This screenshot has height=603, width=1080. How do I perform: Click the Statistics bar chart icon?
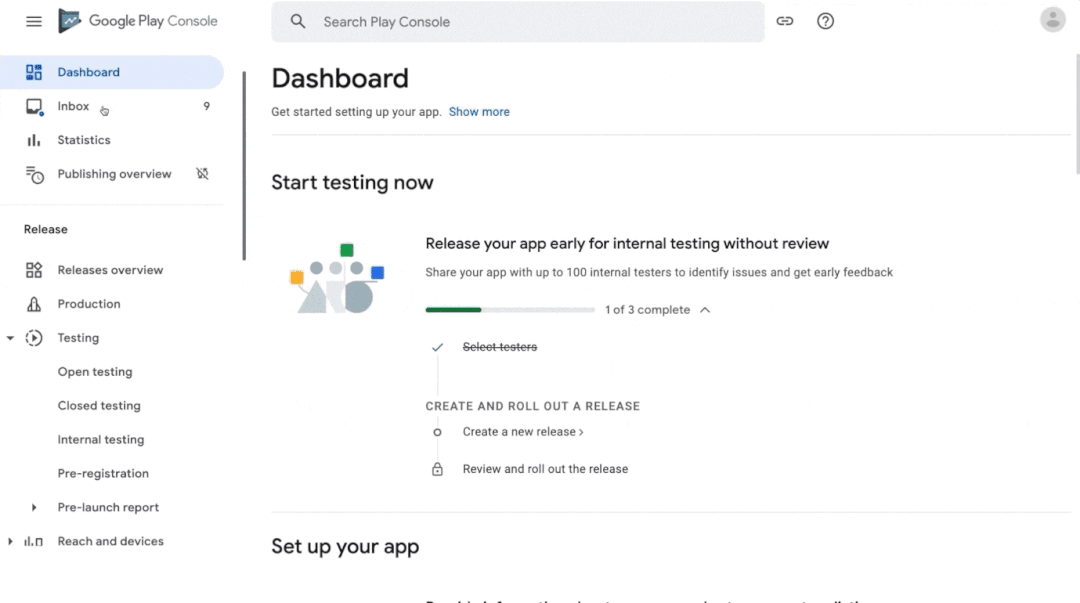tap(34, 140)
